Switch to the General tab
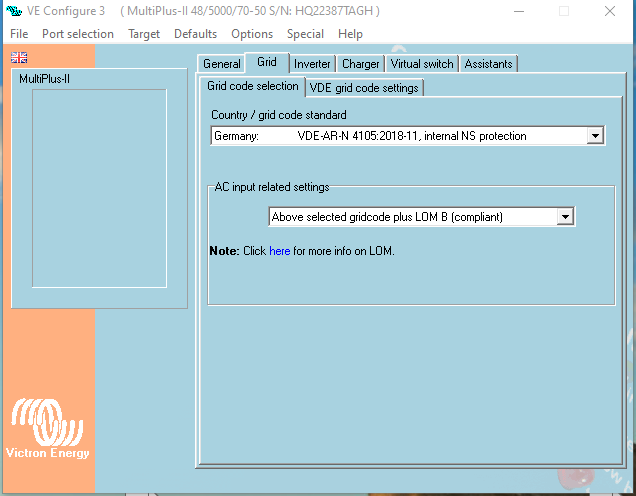This screenshot has height=496, width=636. [x=222, y=64]
